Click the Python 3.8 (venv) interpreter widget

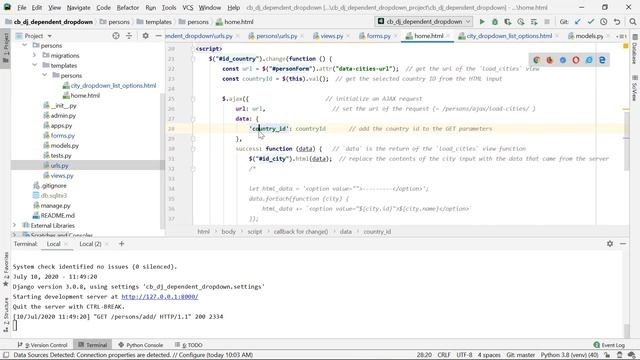pyautogui.click(x=569, y=355)
